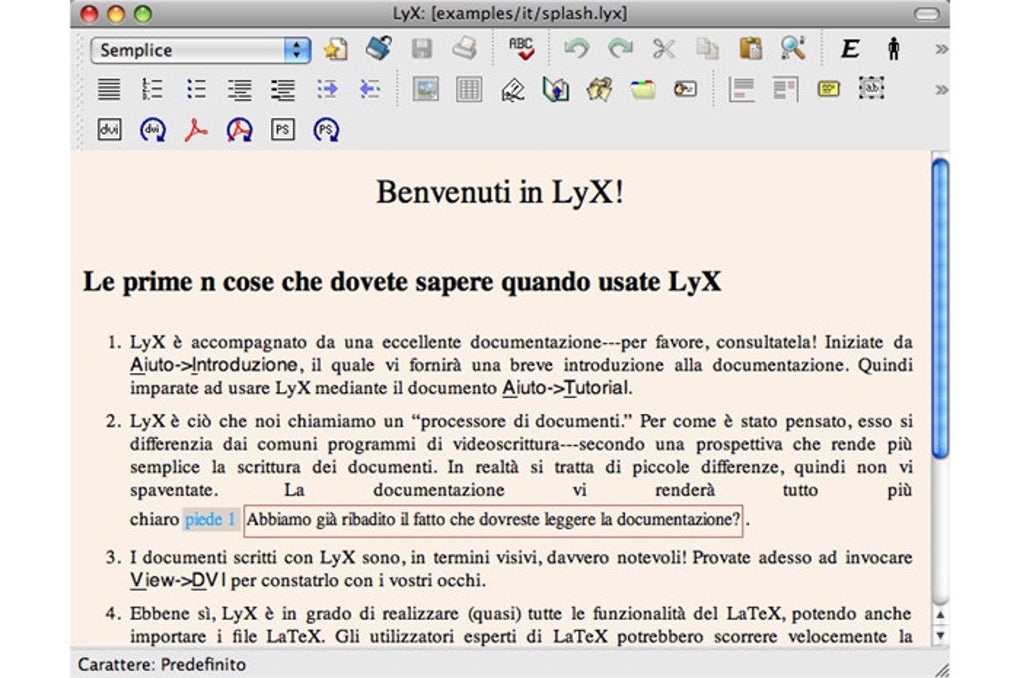Screen dimensions: 1020x678
Task: Click inside the footnote text box
Action: coord(493,520)
